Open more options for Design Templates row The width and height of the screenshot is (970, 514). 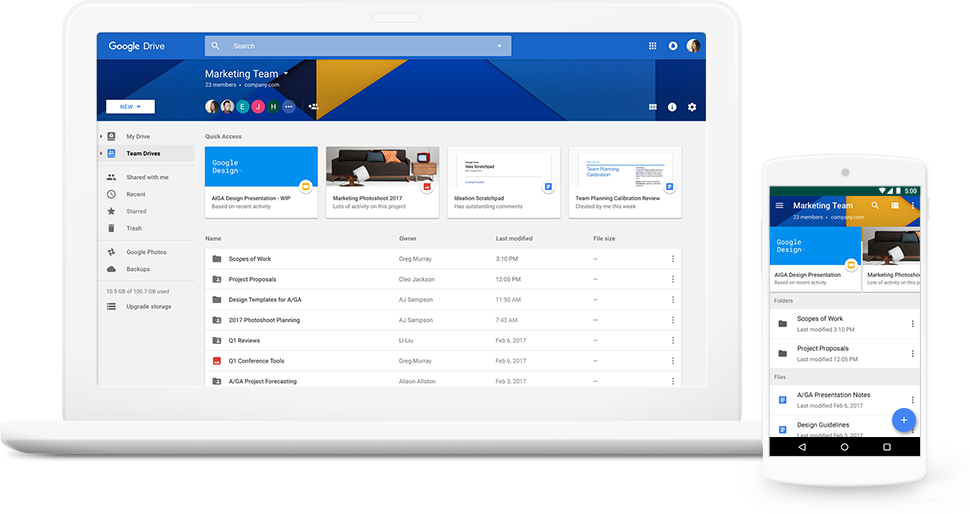[x=672, y=299]
